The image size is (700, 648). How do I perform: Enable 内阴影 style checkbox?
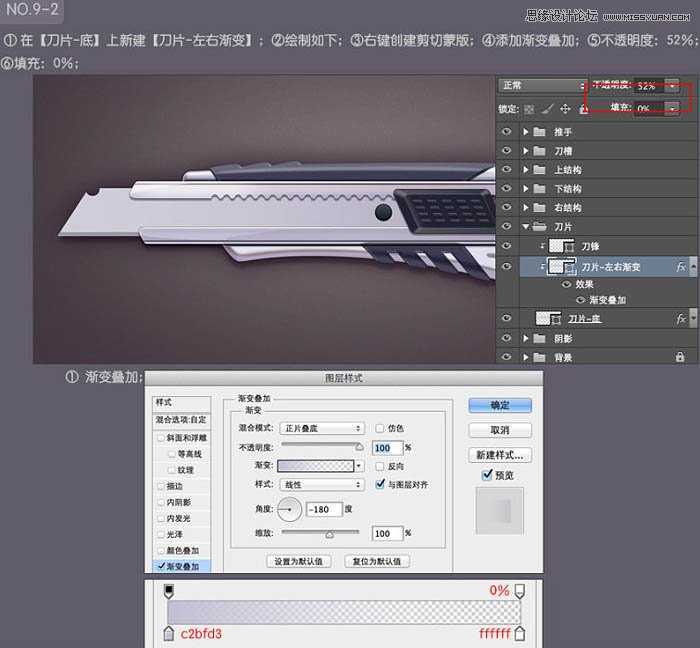coord(161,502)
